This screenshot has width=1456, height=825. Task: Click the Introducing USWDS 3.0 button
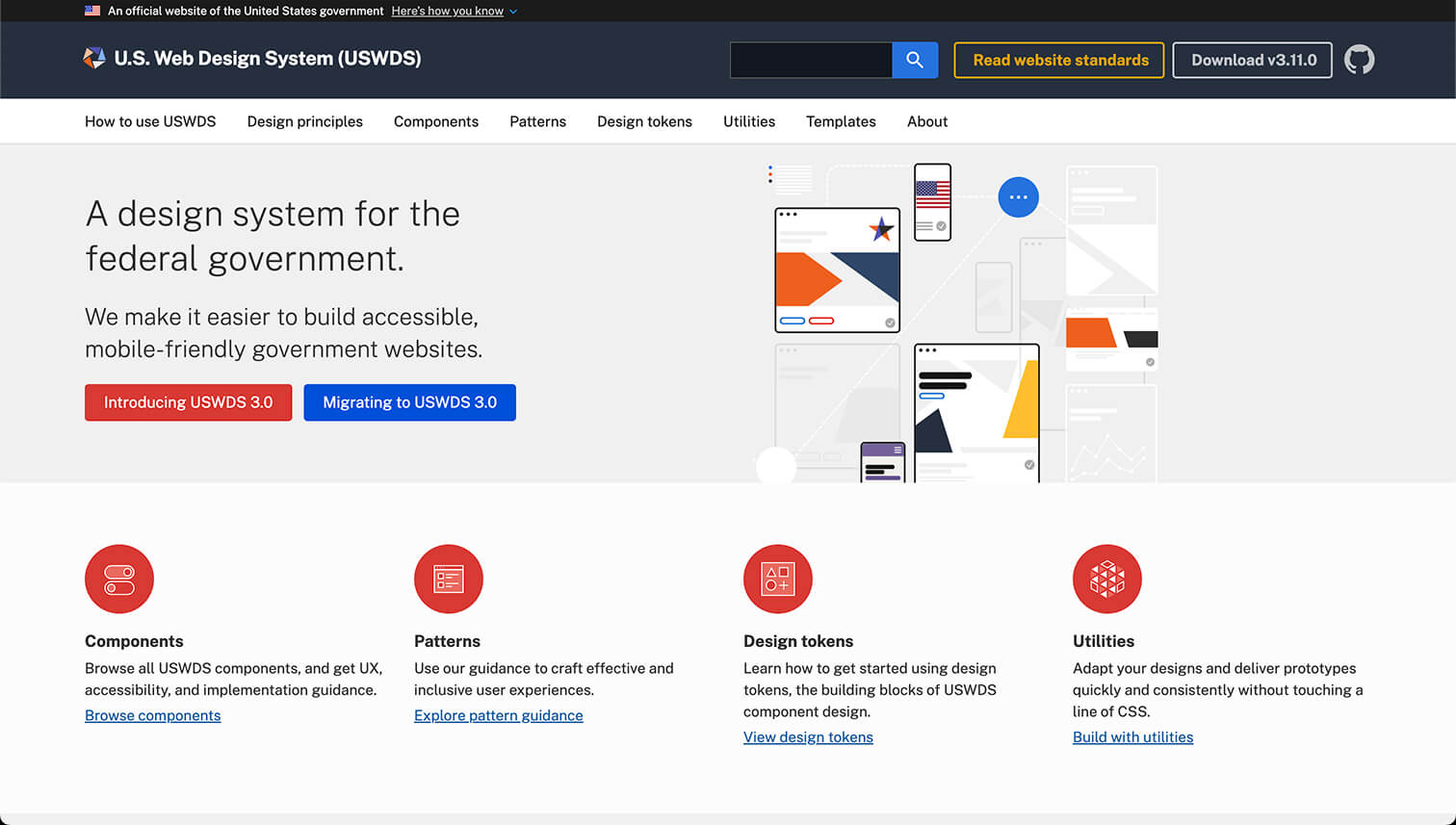pyautogui.click(x=189, y=402)
